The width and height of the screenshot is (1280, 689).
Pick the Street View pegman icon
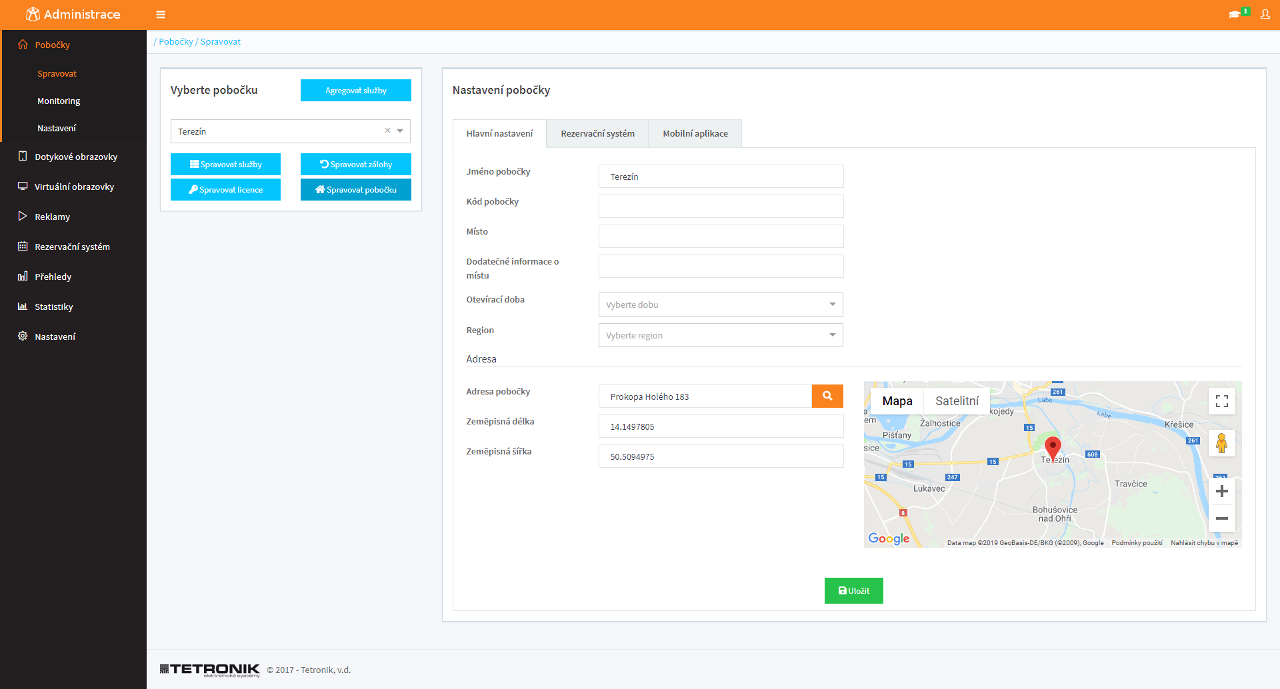click(1221, 443)
